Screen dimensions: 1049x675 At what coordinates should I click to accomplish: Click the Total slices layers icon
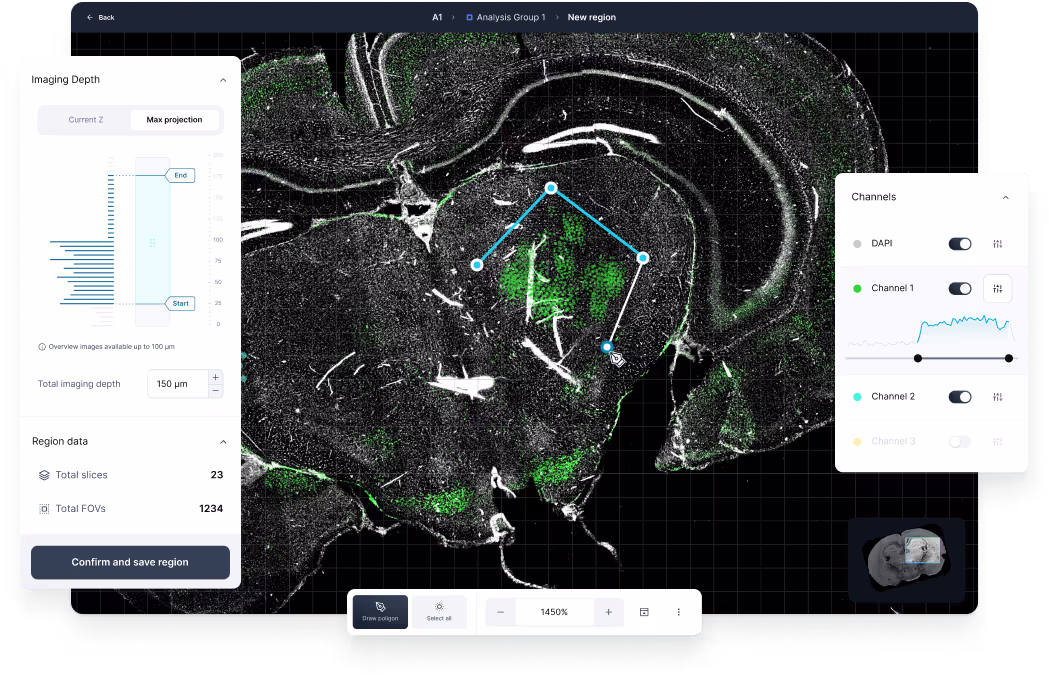pos(44,475)
